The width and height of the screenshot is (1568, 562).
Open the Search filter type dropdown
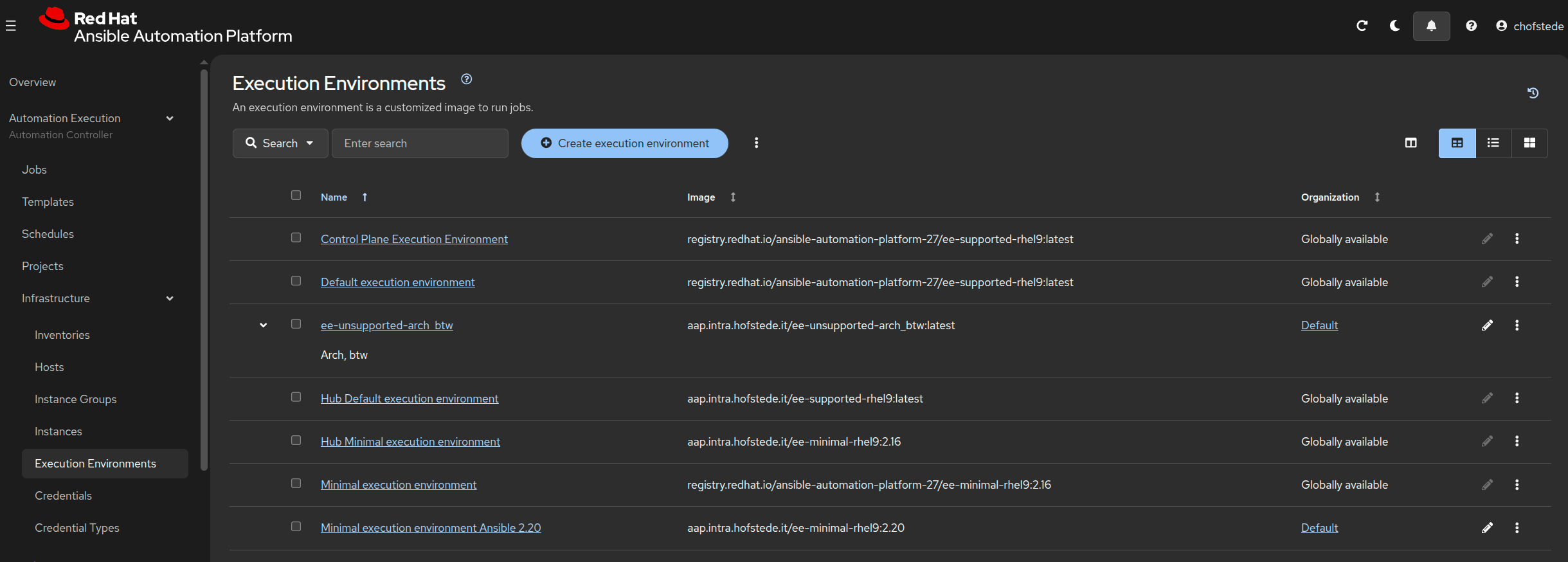280,143
